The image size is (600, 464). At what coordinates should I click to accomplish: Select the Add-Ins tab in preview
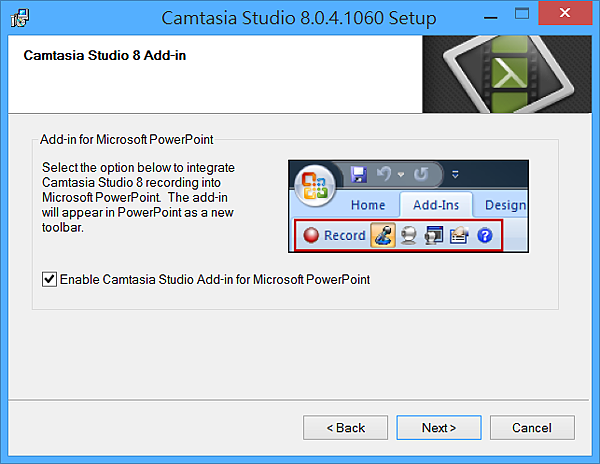point(436,205)
